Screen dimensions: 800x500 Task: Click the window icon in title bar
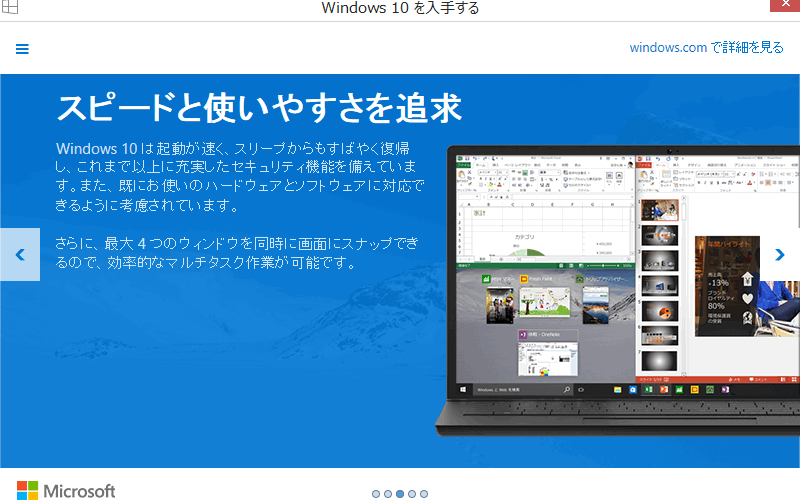11,9
